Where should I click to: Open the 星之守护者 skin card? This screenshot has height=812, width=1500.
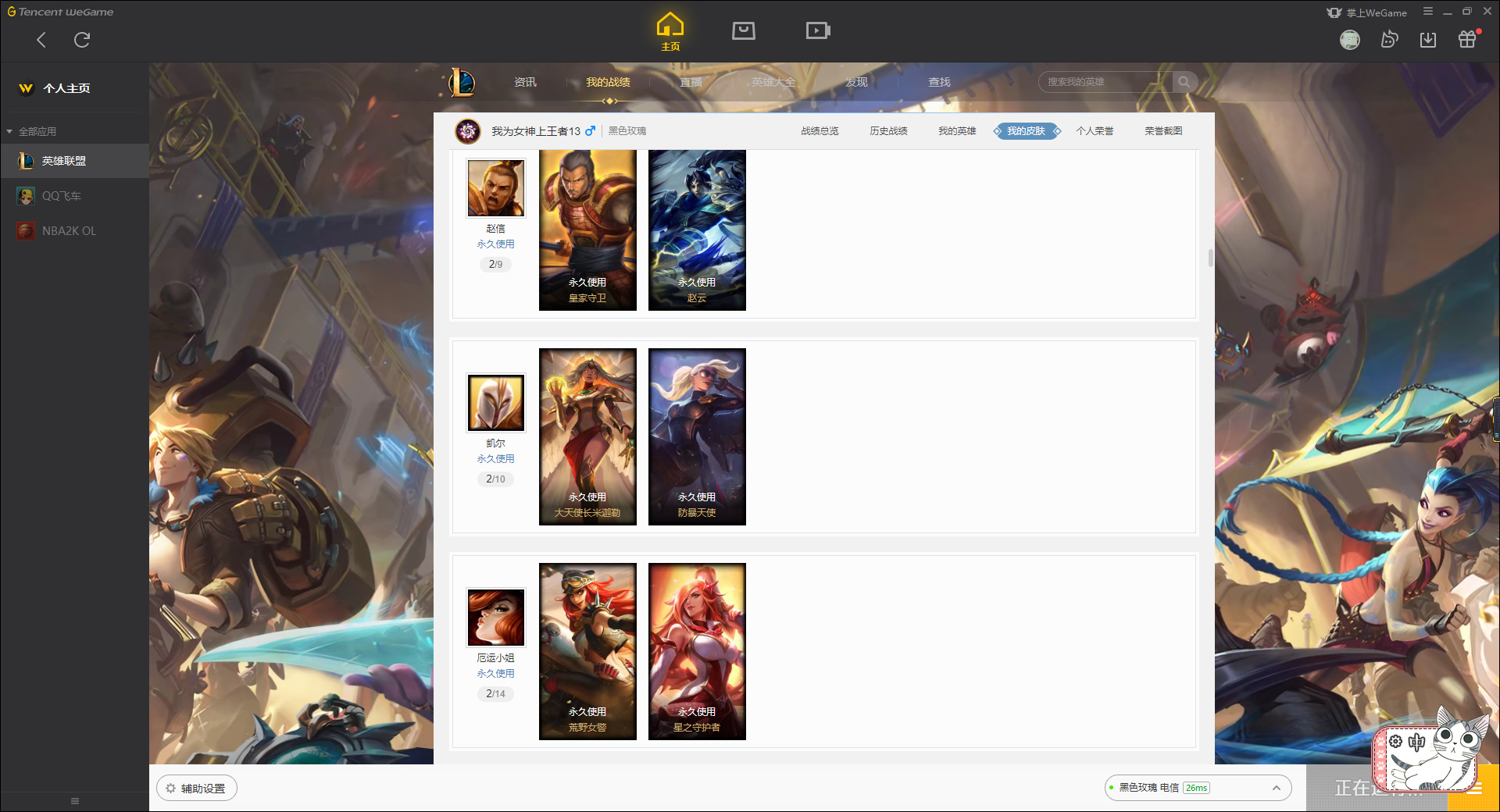[x=697, y=651]
